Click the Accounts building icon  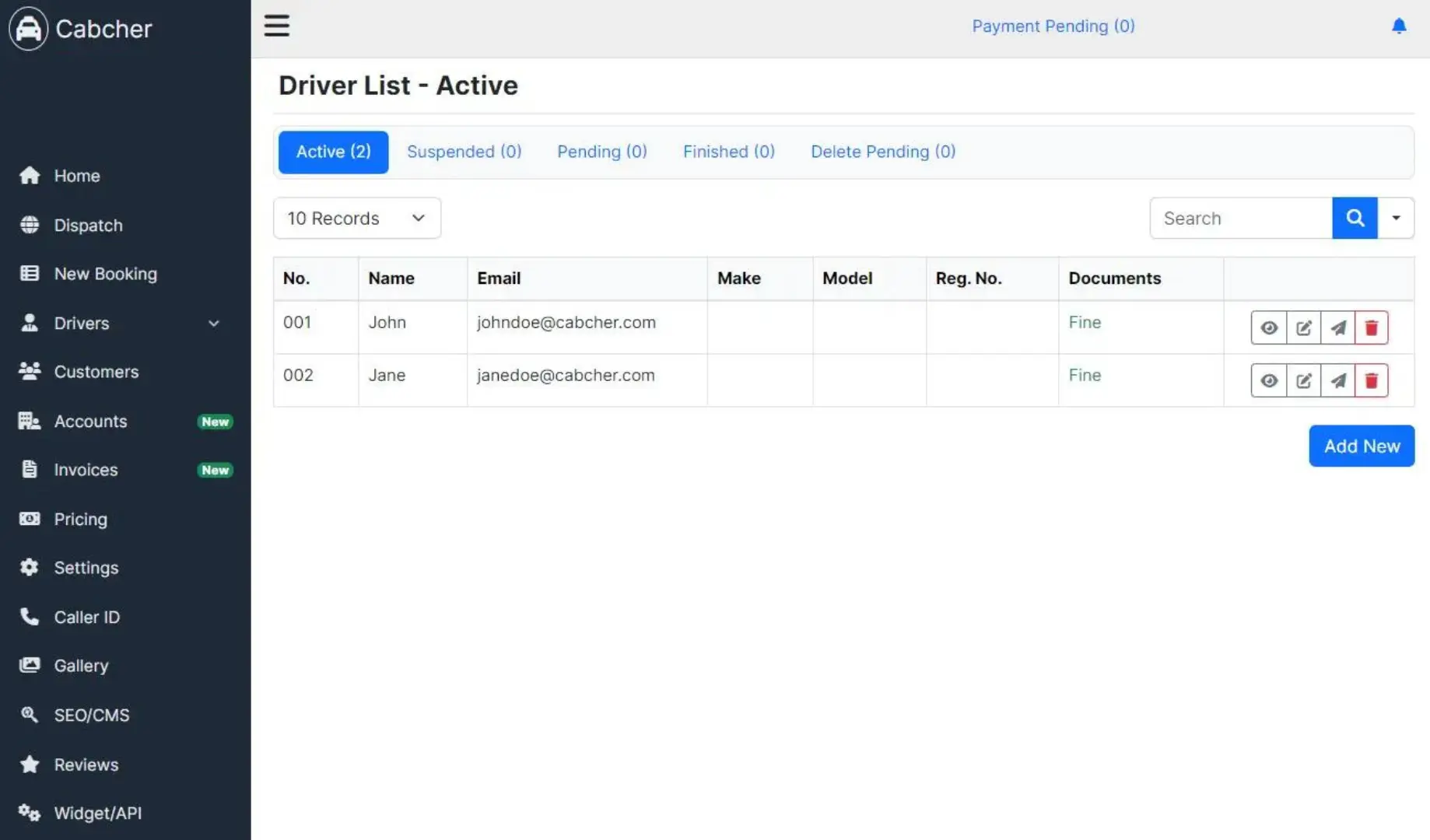click(x=30, y=421)
